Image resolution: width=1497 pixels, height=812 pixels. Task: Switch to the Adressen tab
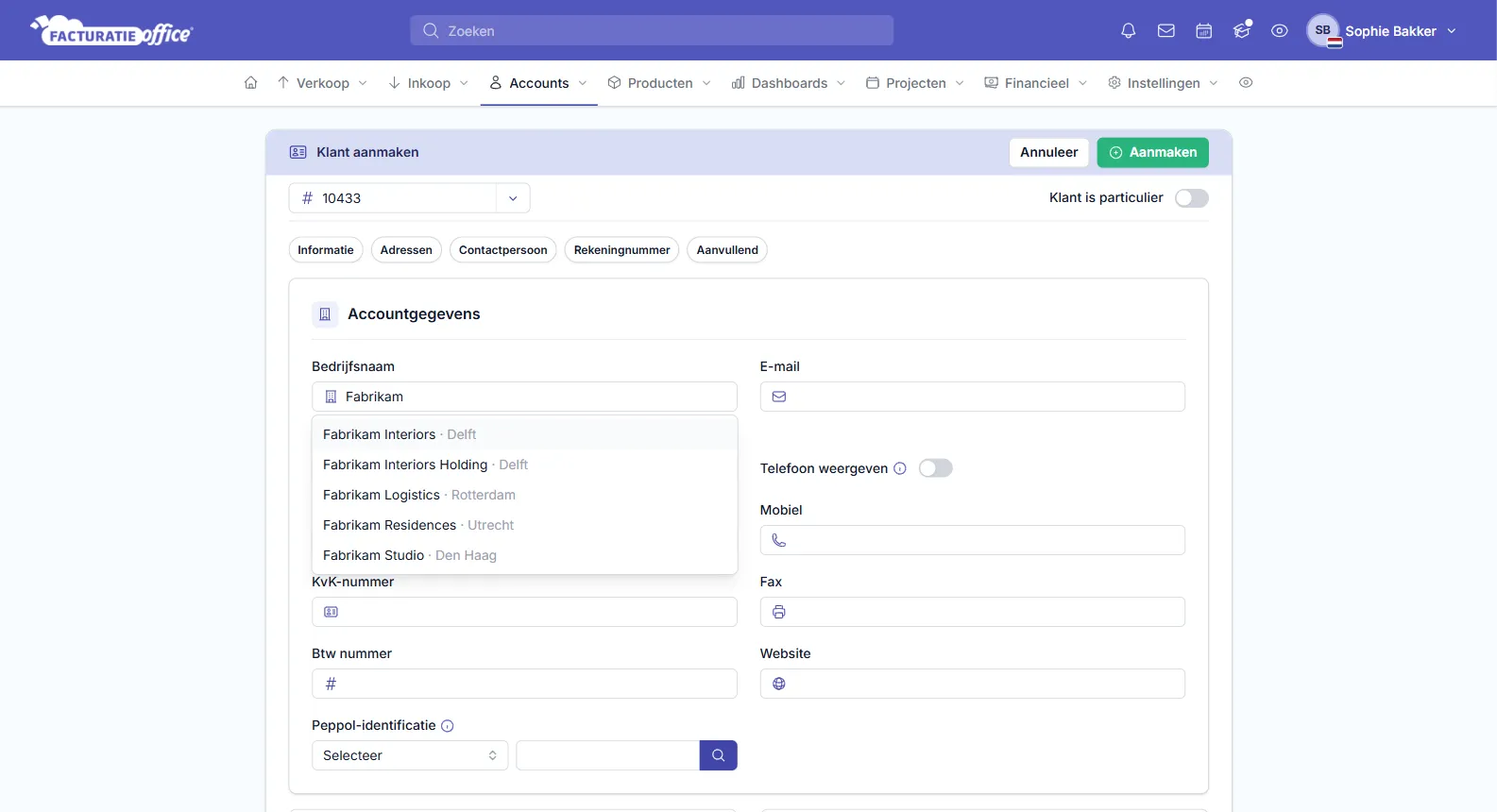pos(406,250)
